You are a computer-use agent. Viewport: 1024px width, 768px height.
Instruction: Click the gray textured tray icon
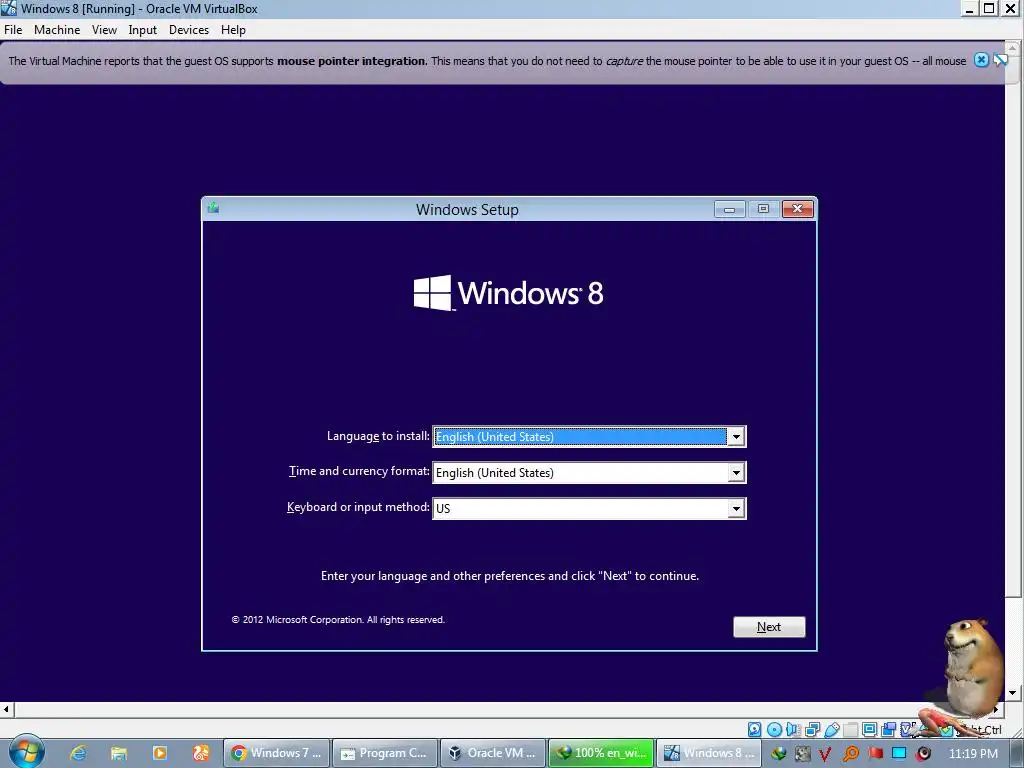click(x=803, y=753)
